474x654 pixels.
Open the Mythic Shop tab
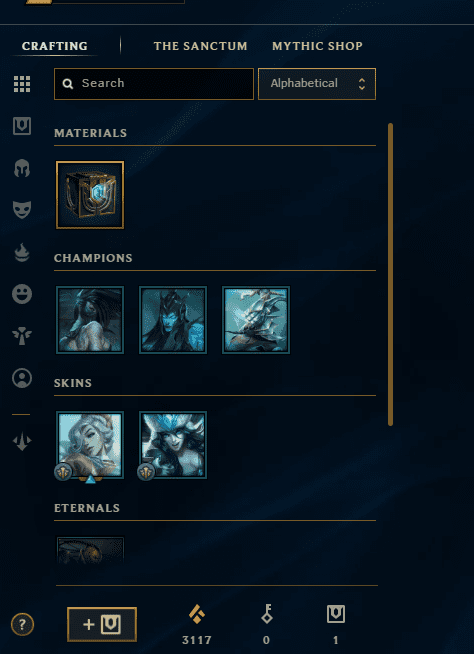click(x=317, y=46)
